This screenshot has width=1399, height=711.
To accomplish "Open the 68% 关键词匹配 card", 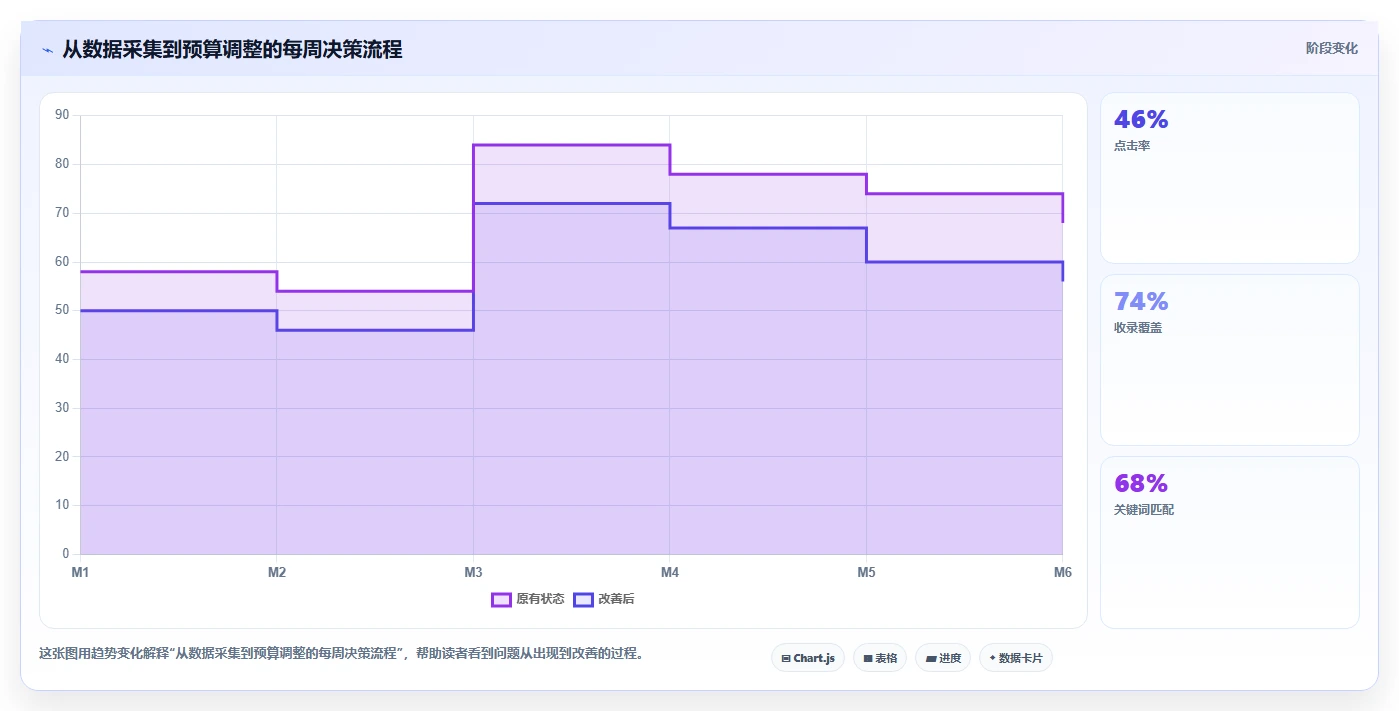I will [x=1230, y=542].
